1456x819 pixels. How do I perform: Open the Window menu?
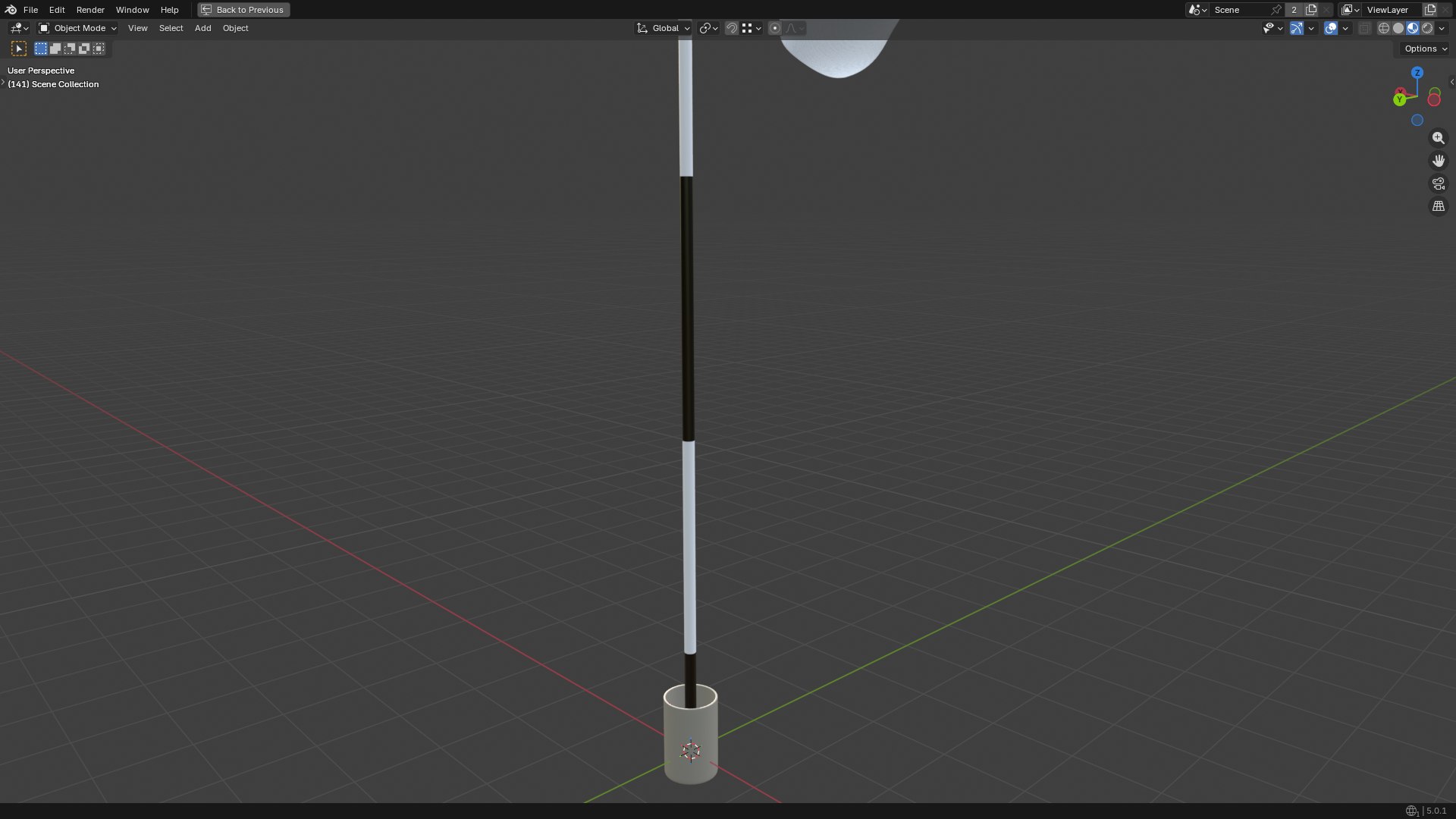point(132,10)
